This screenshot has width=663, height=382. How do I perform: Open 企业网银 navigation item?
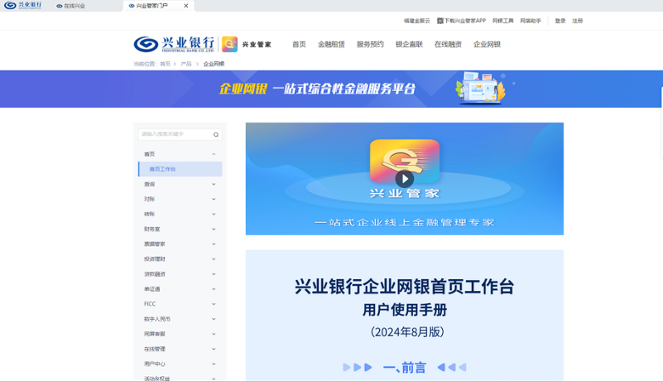click(487, 44)
